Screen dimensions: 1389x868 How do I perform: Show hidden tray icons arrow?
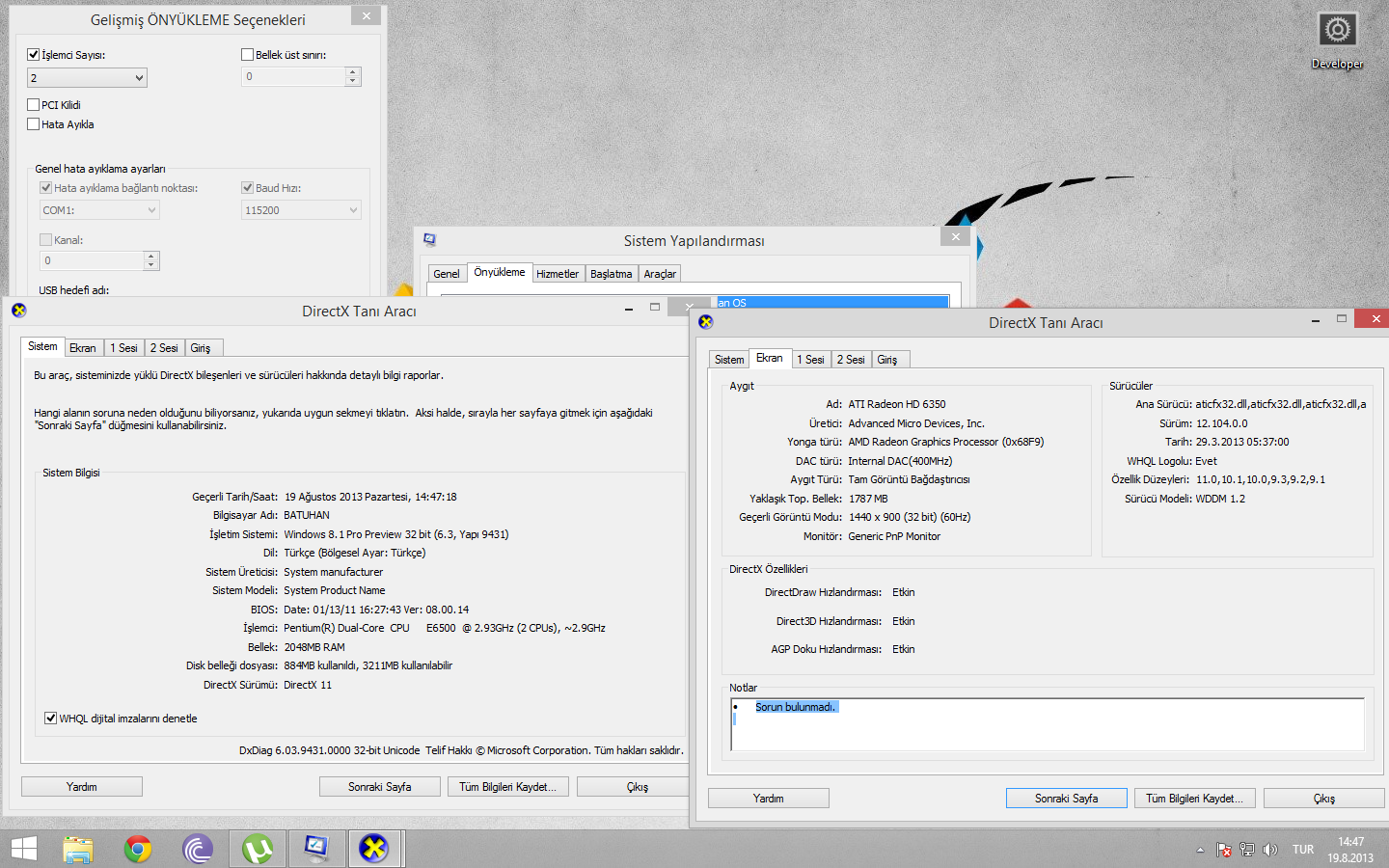pos(1200,850)
